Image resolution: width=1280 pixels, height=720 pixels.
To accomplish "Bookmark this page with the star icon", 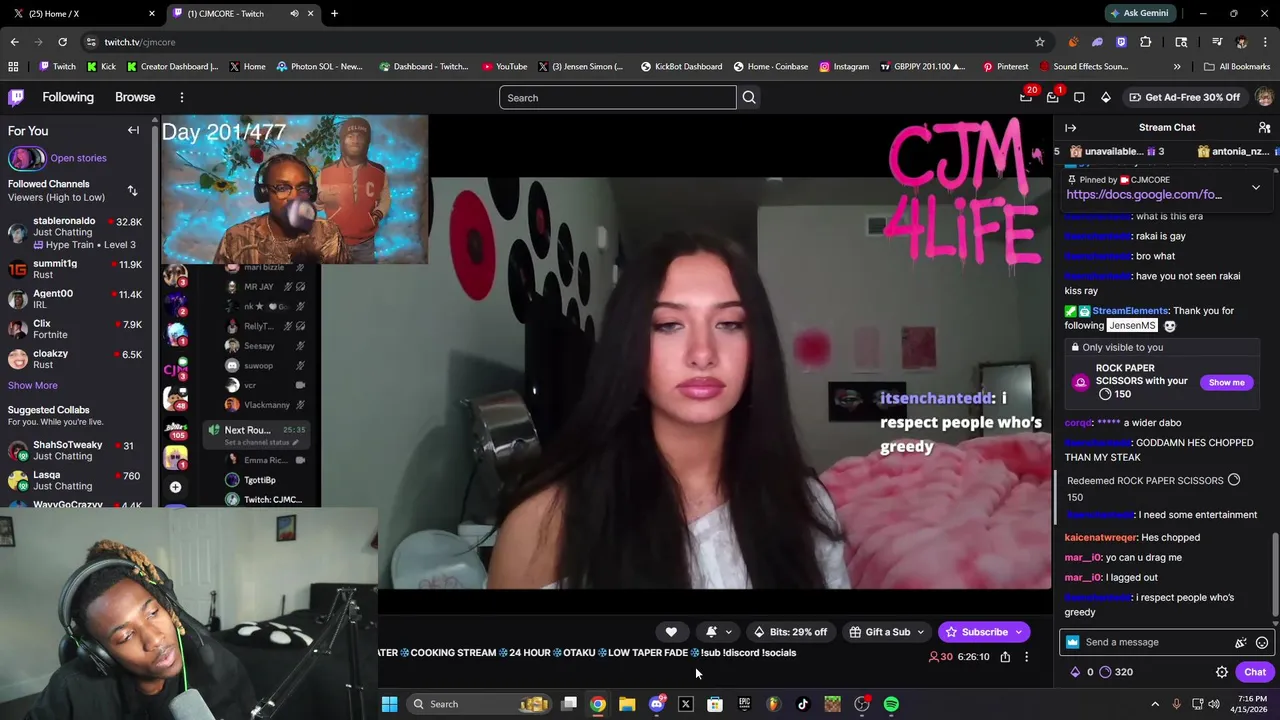I will pyautogui.click(x=1040, y=42).
